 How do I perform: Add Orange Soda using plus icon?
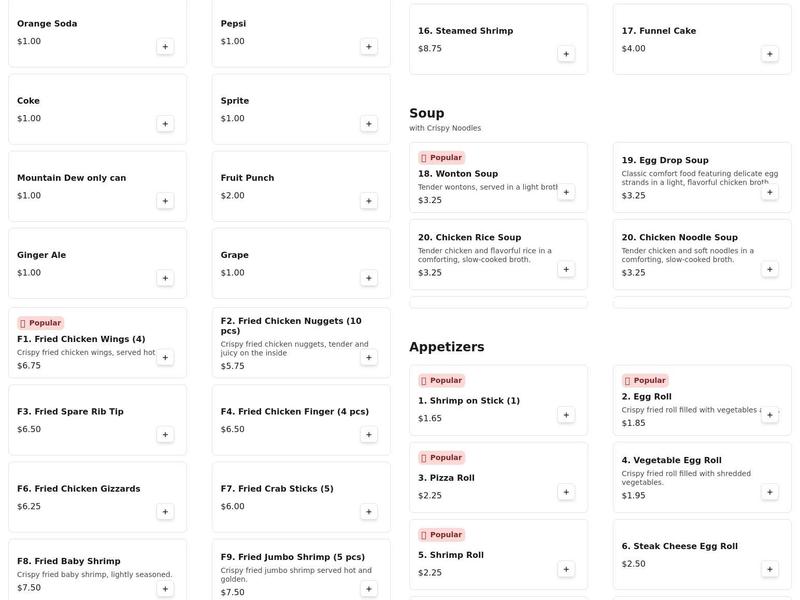(x=165, y=46)
